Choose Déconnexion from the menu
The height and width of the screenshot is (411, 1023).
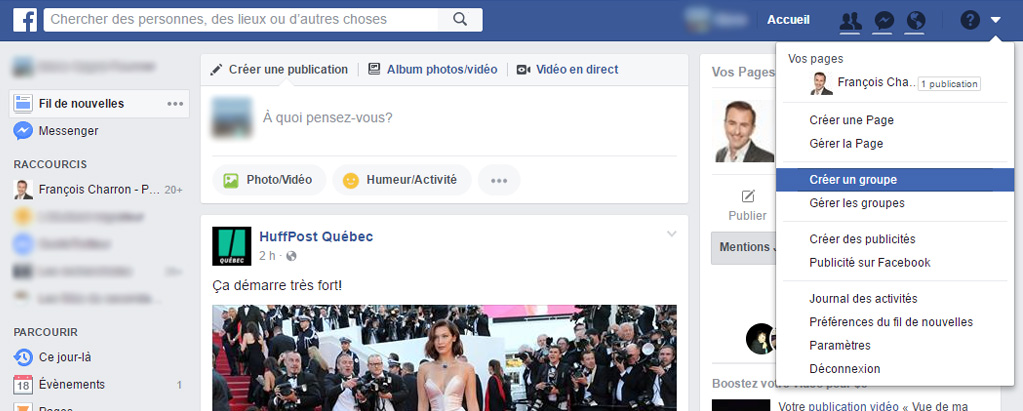coord(845,369)
